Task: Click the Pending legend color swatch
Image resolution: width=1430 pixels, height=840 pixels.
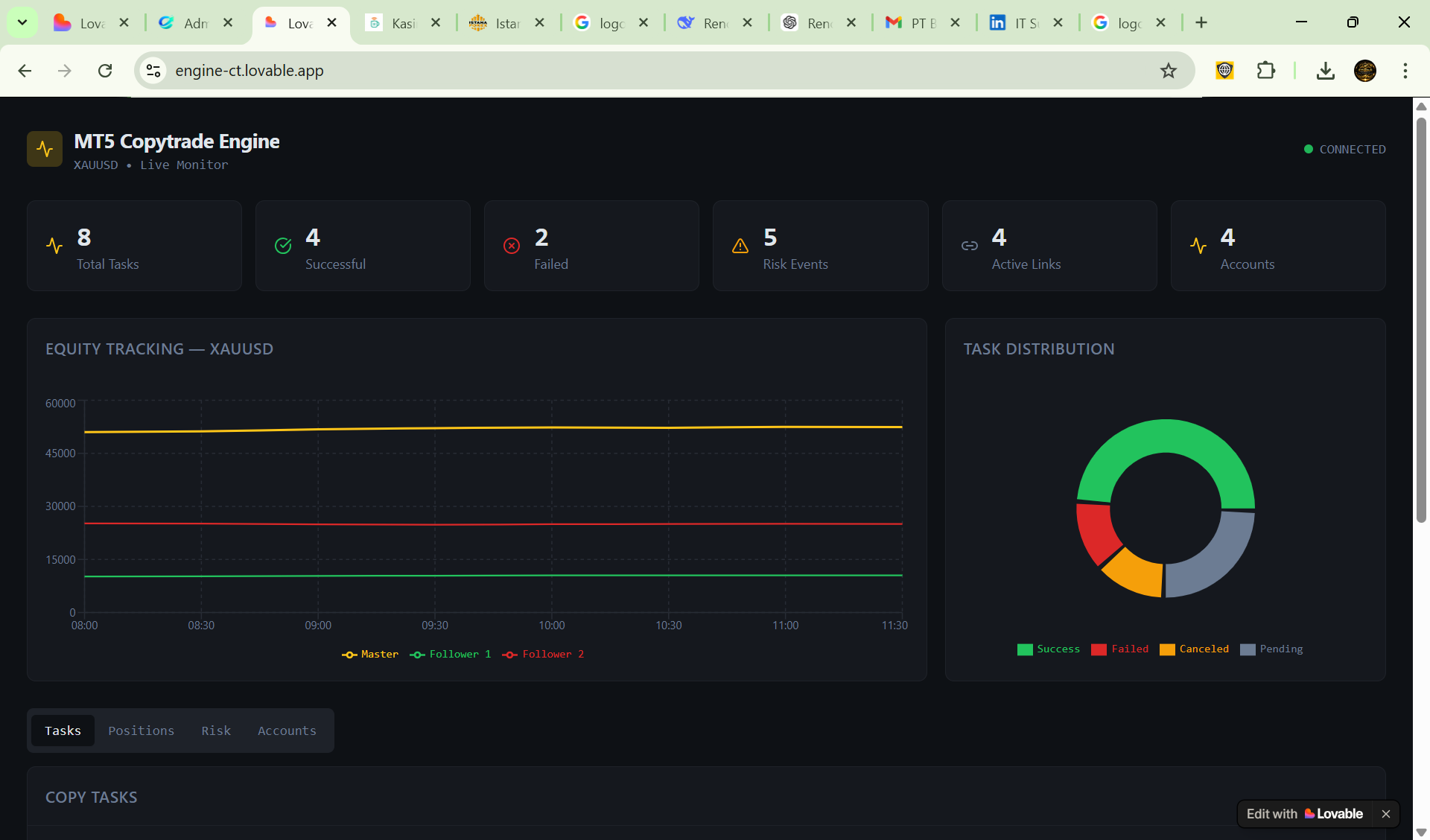Action: point(1248,649)
